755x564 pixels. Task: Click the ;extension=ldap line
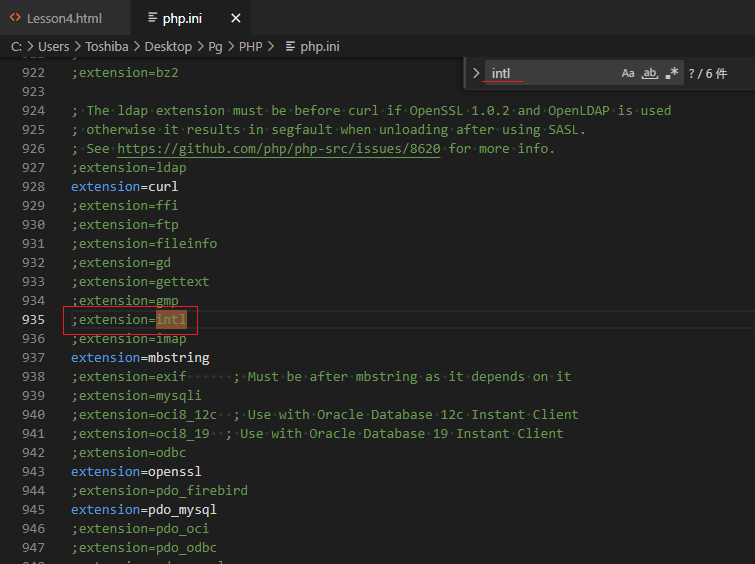(x=129, y=168)
